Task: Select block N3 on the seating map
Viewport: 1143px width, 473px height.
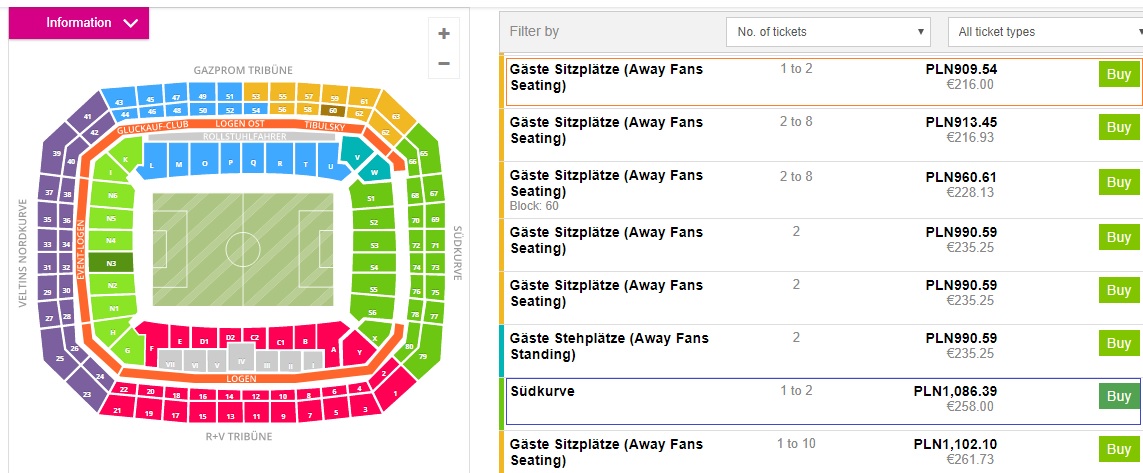Action: (x=111, y=264)
